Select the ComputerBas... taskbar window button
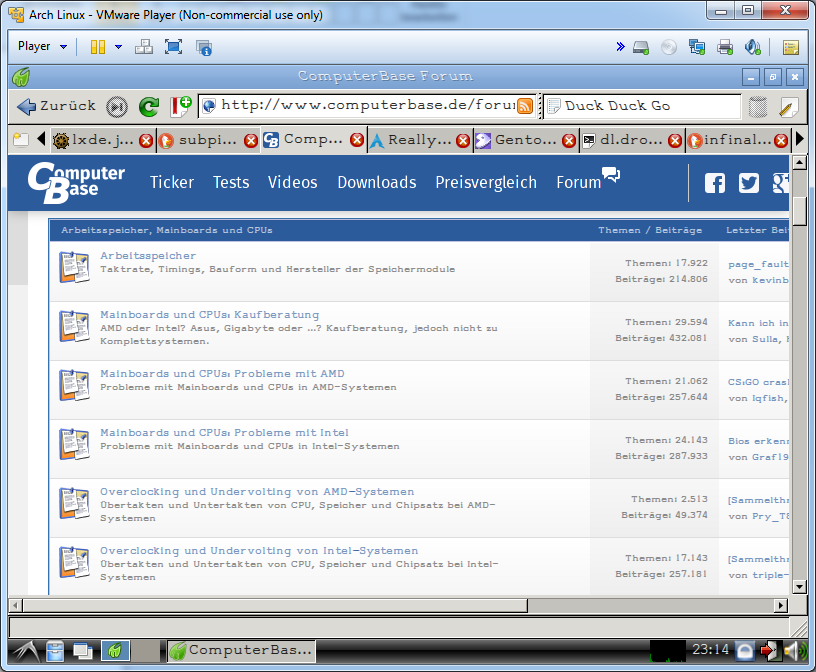Viewport: 816px width, 672px height. [241, 650]
